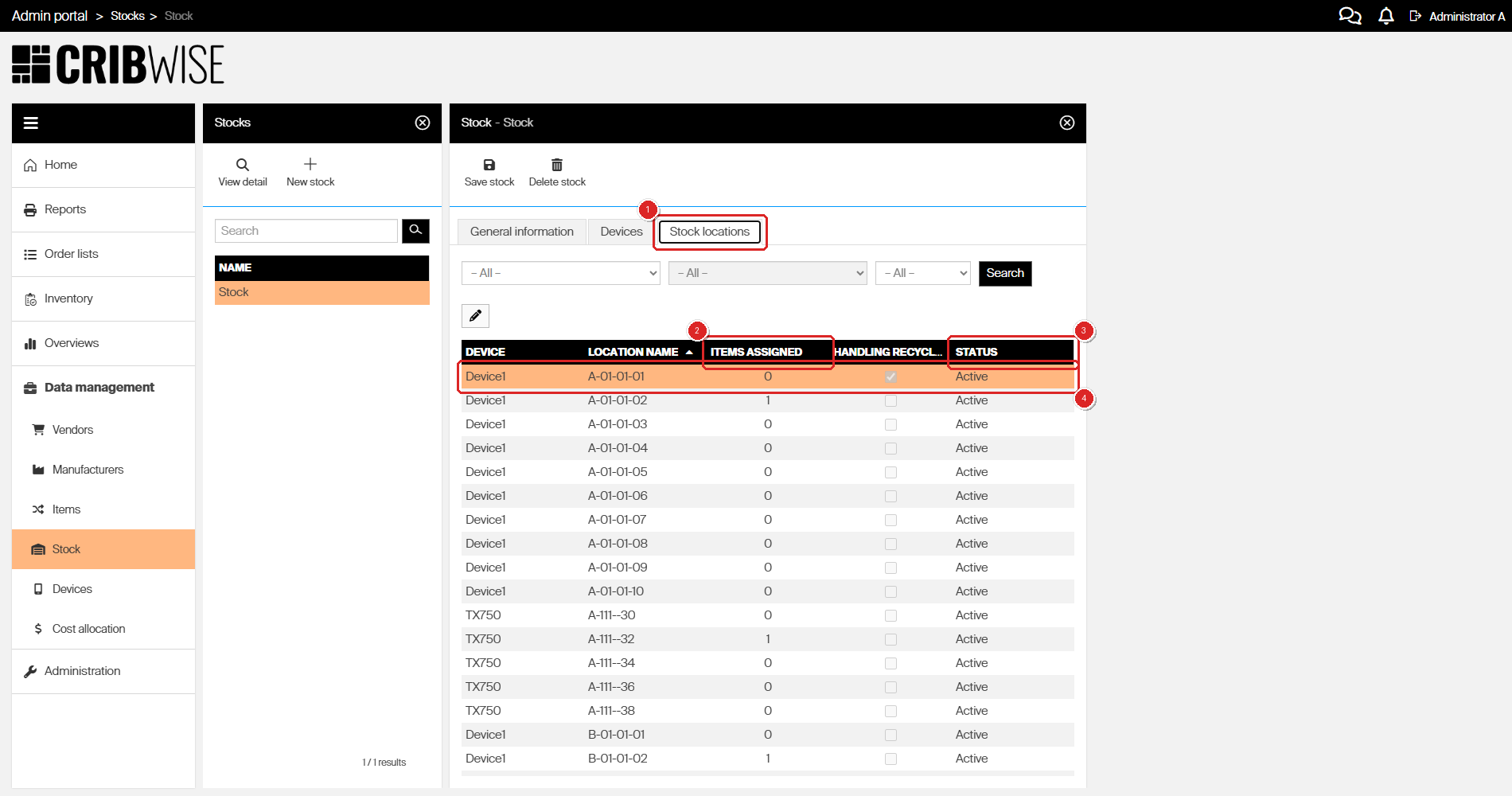Toggle recycling checkbox for A-111--32

(x=890, y=639)
